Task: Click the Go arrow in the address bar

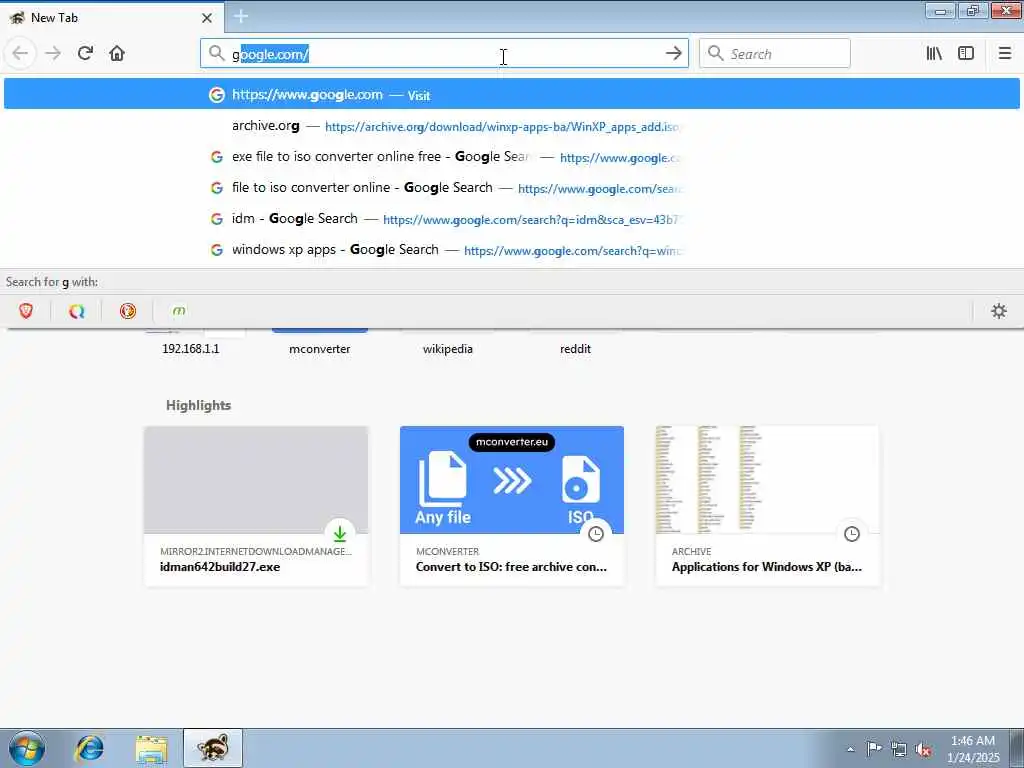Action: coord(673,54)
